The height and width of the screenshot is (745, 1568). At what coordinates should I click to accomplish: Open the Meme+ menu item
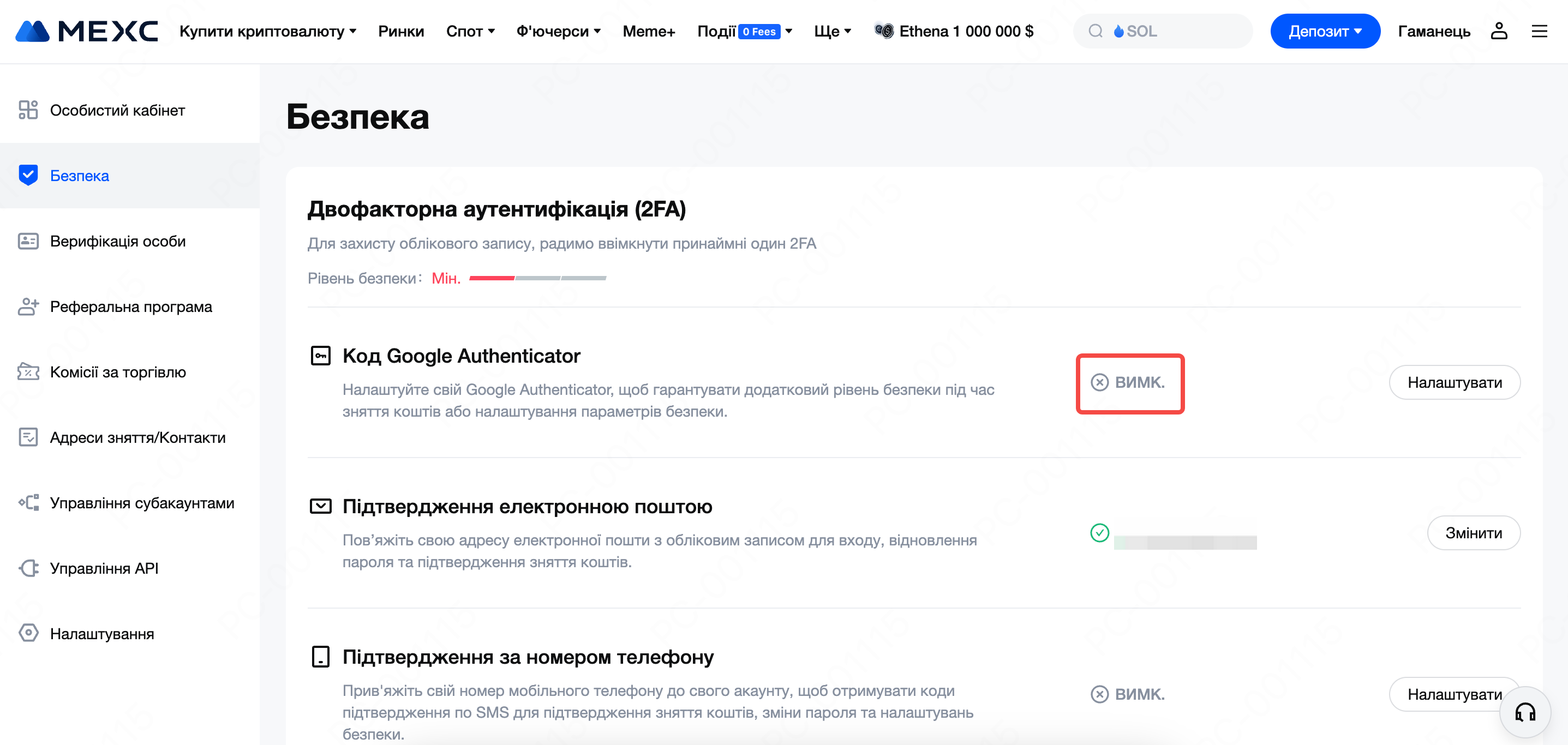[x=648, y=31]
